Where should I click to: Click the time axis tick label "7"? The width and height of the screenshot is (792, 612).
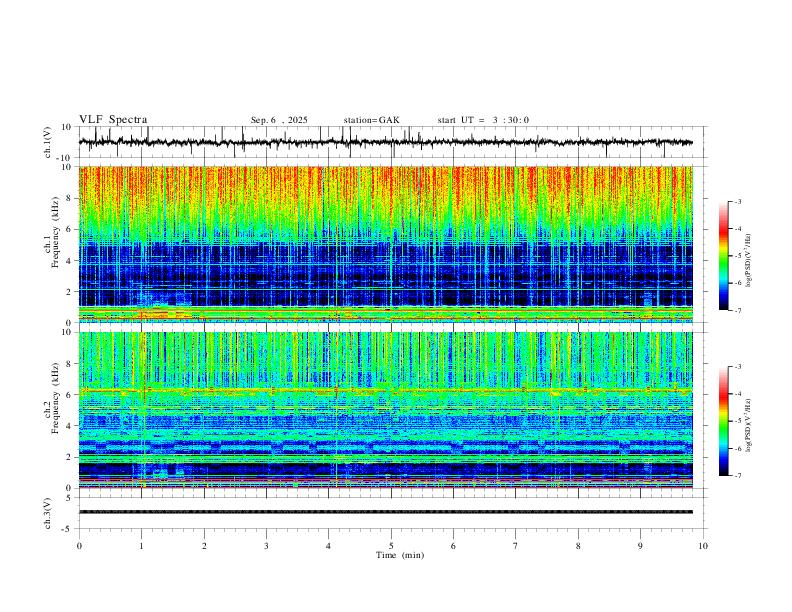(x=516, y=546)
